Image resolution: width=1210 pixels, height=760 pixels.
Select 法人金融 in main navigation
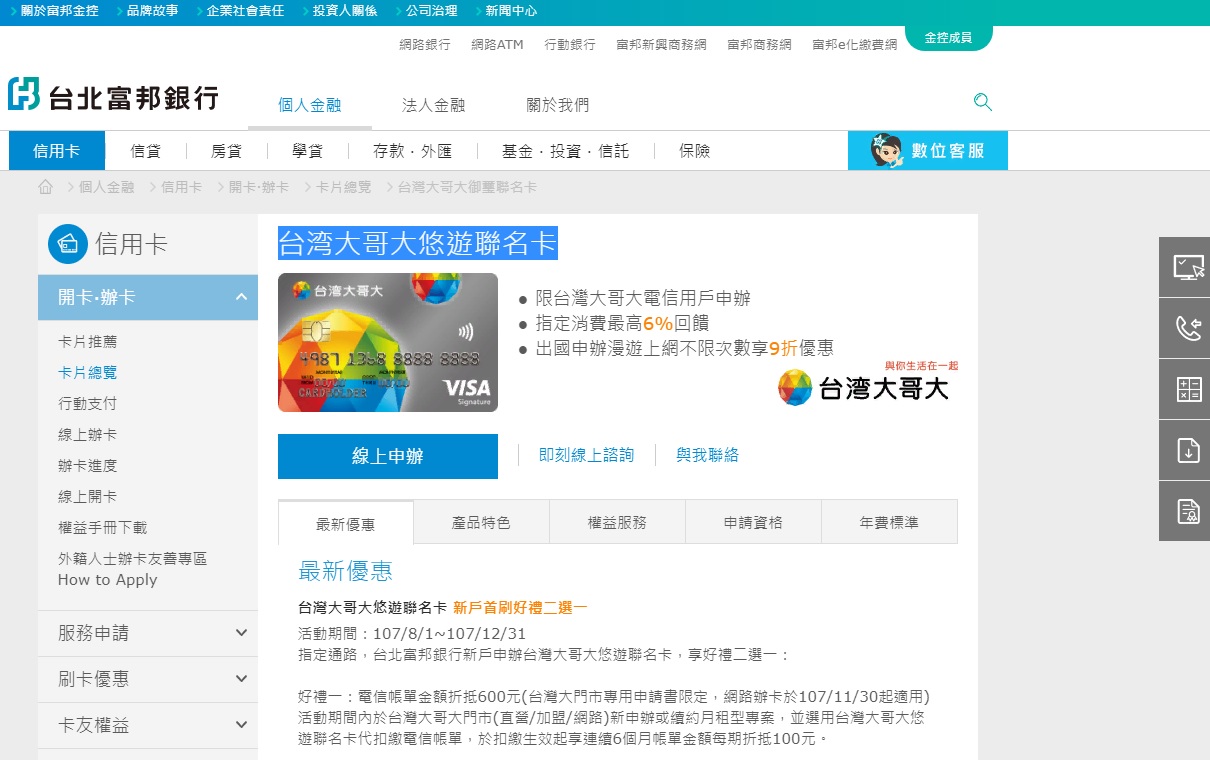click(x=434, y=104)
